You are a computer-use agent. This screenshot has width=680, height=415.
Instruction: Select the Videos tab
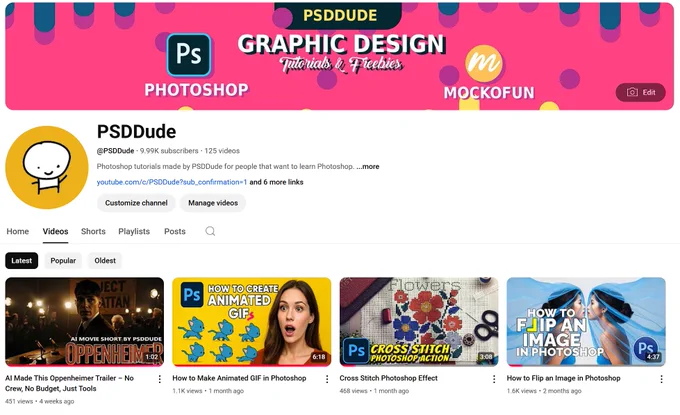point(56,231)
